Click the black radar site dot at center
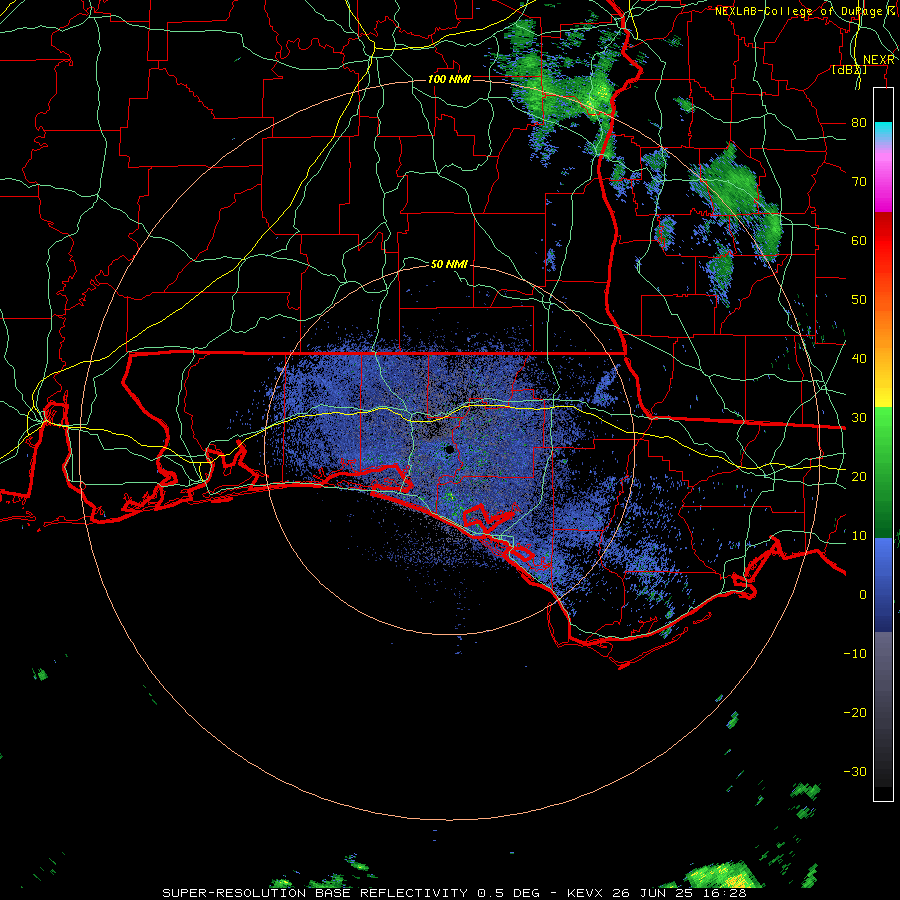The width and height of the screenshot is (900, 900). tap(449, 449)
